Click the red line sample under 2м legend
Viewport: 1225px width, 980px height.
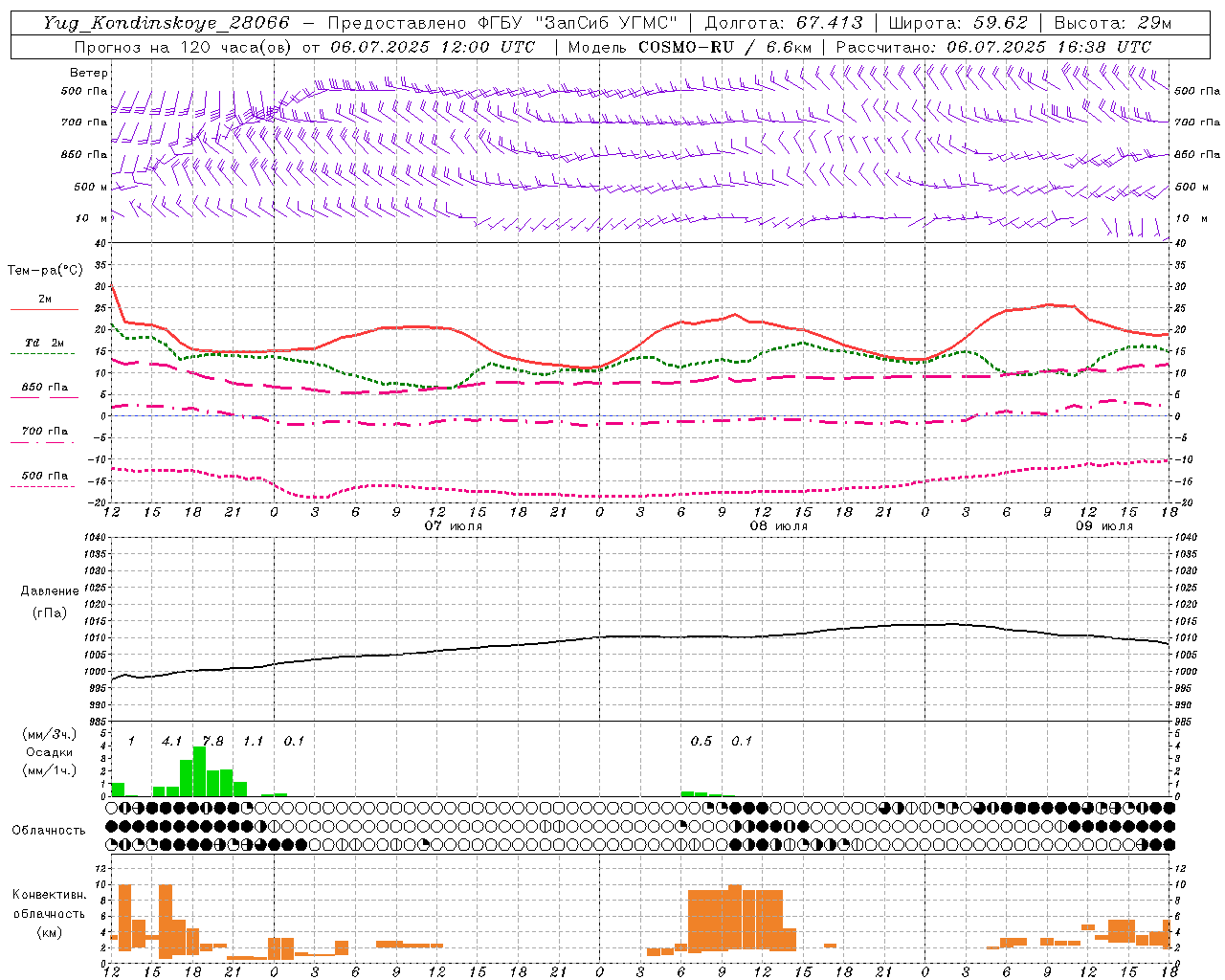(44, 310)
